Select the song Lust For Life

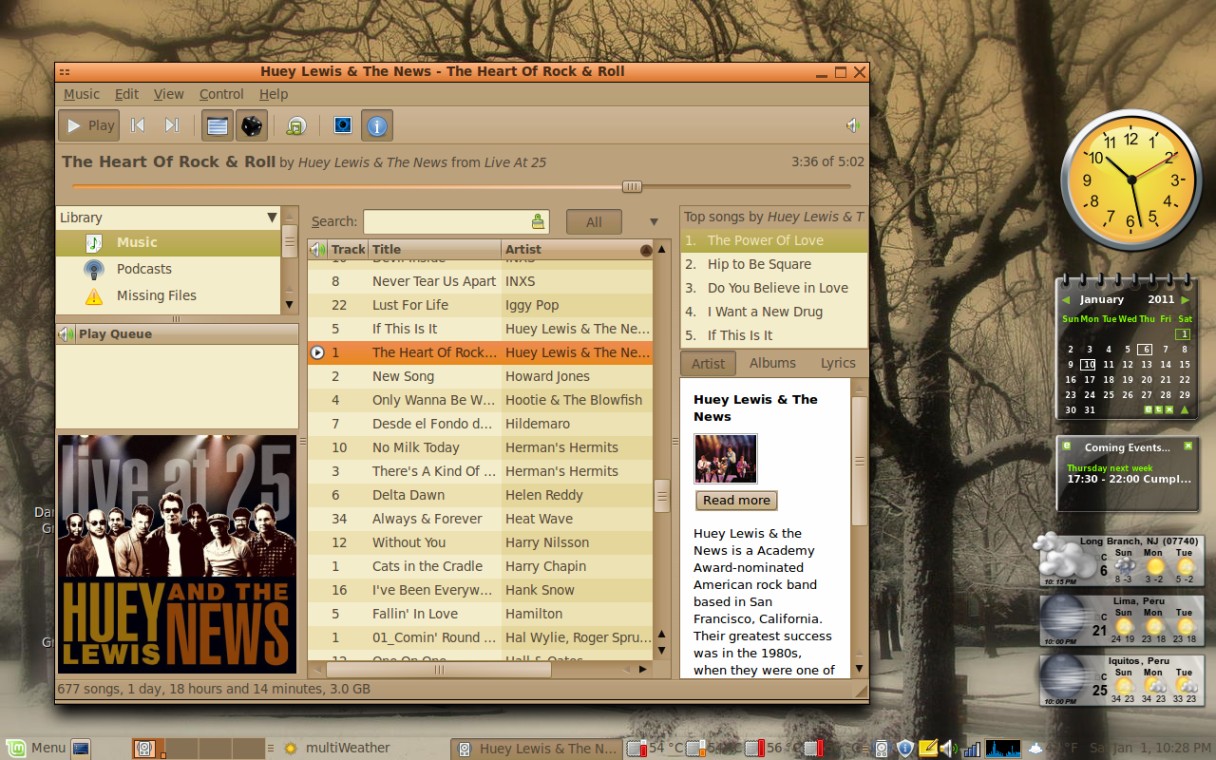pyautogui.click(x=480, y=305)
